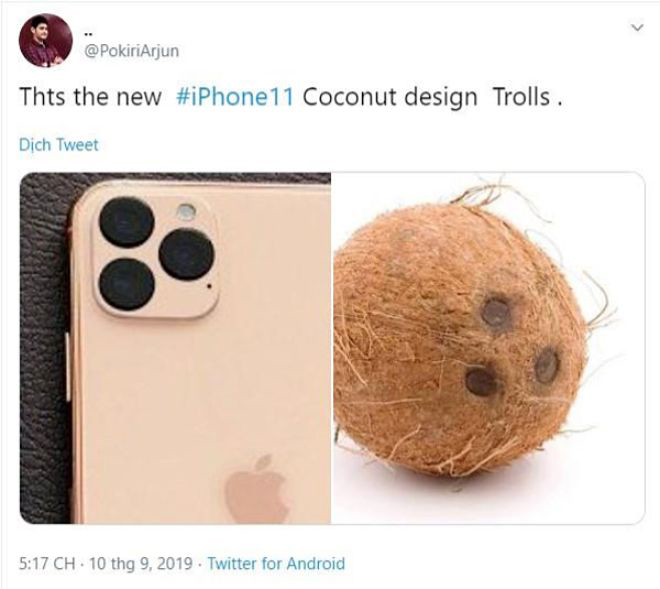Image resolution: width=660 pixels, height=589 pixels.
Task: Enlarge the coconut photo
Action: (x=487, y=348)
